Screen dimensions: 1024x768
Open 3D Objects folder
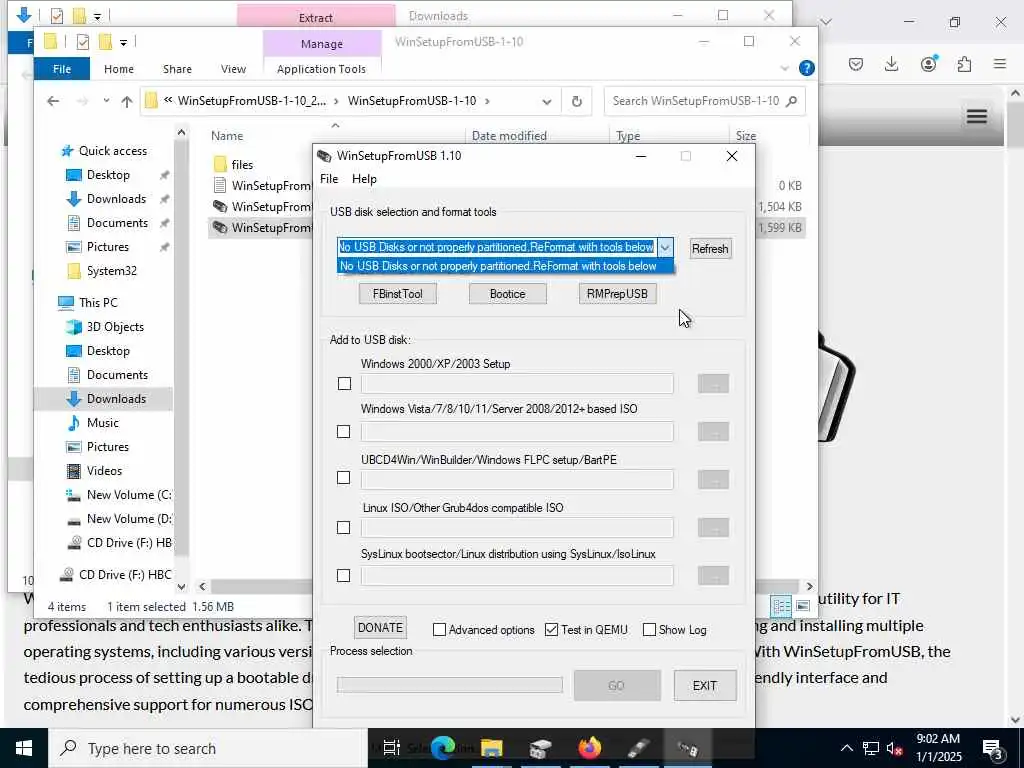click(x=115, y=327)
